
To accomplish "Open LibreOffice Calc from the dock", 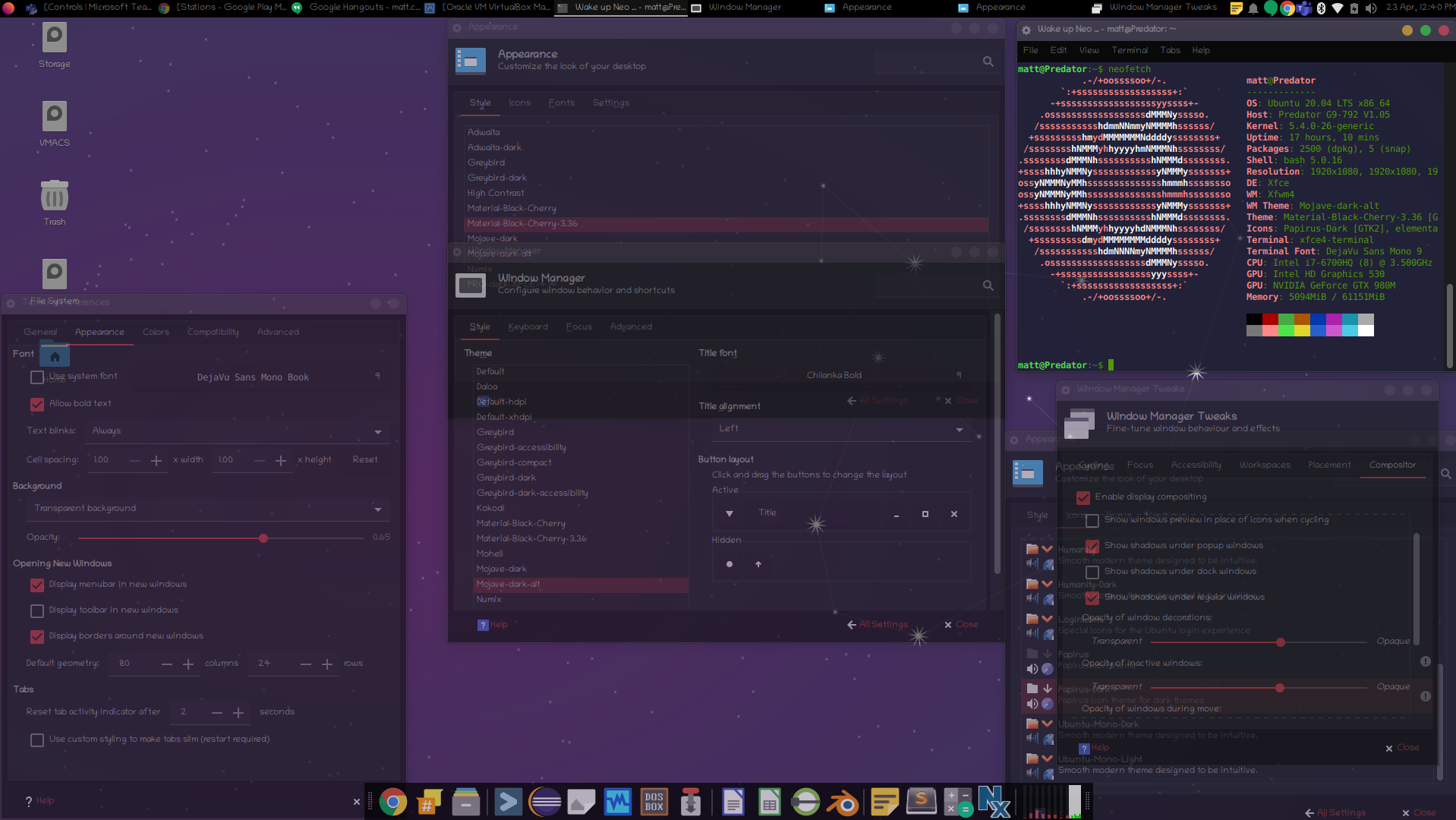I will (x=769, y=802).
